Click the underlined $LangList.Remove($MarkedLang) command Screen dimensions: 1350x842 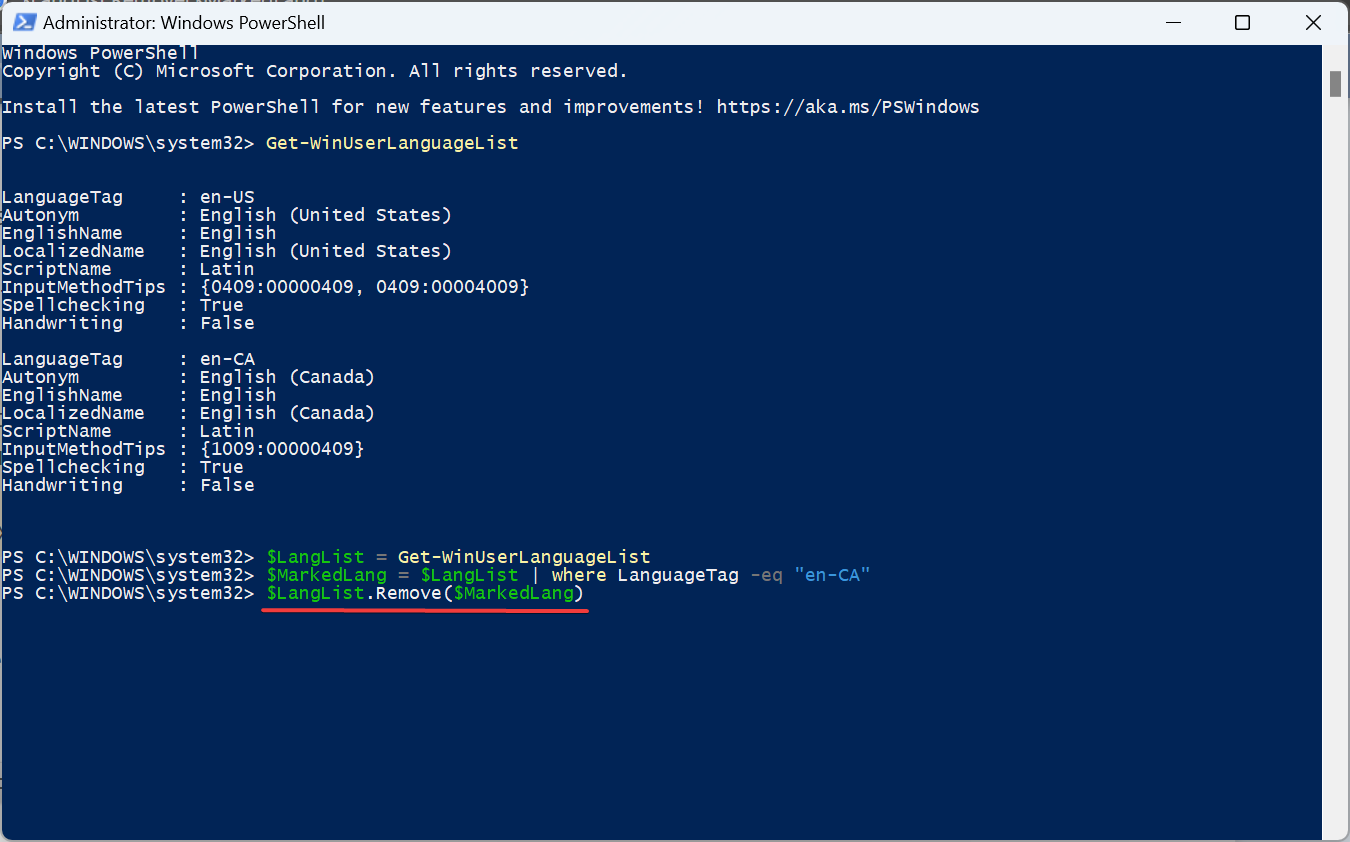(423, 592)
